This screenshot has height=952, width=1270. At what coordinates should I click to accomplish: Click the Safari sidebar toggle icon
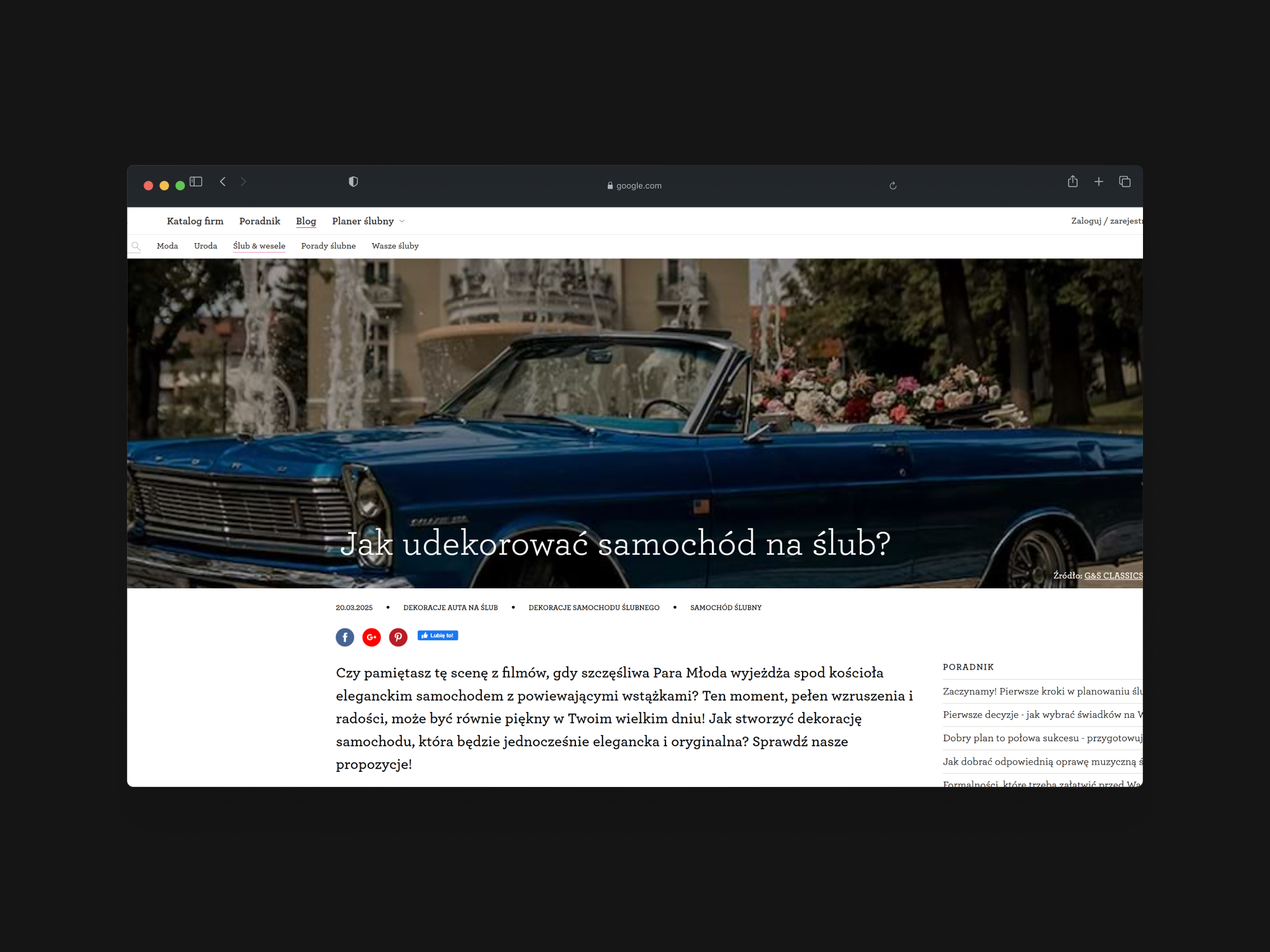click(196, 182)
